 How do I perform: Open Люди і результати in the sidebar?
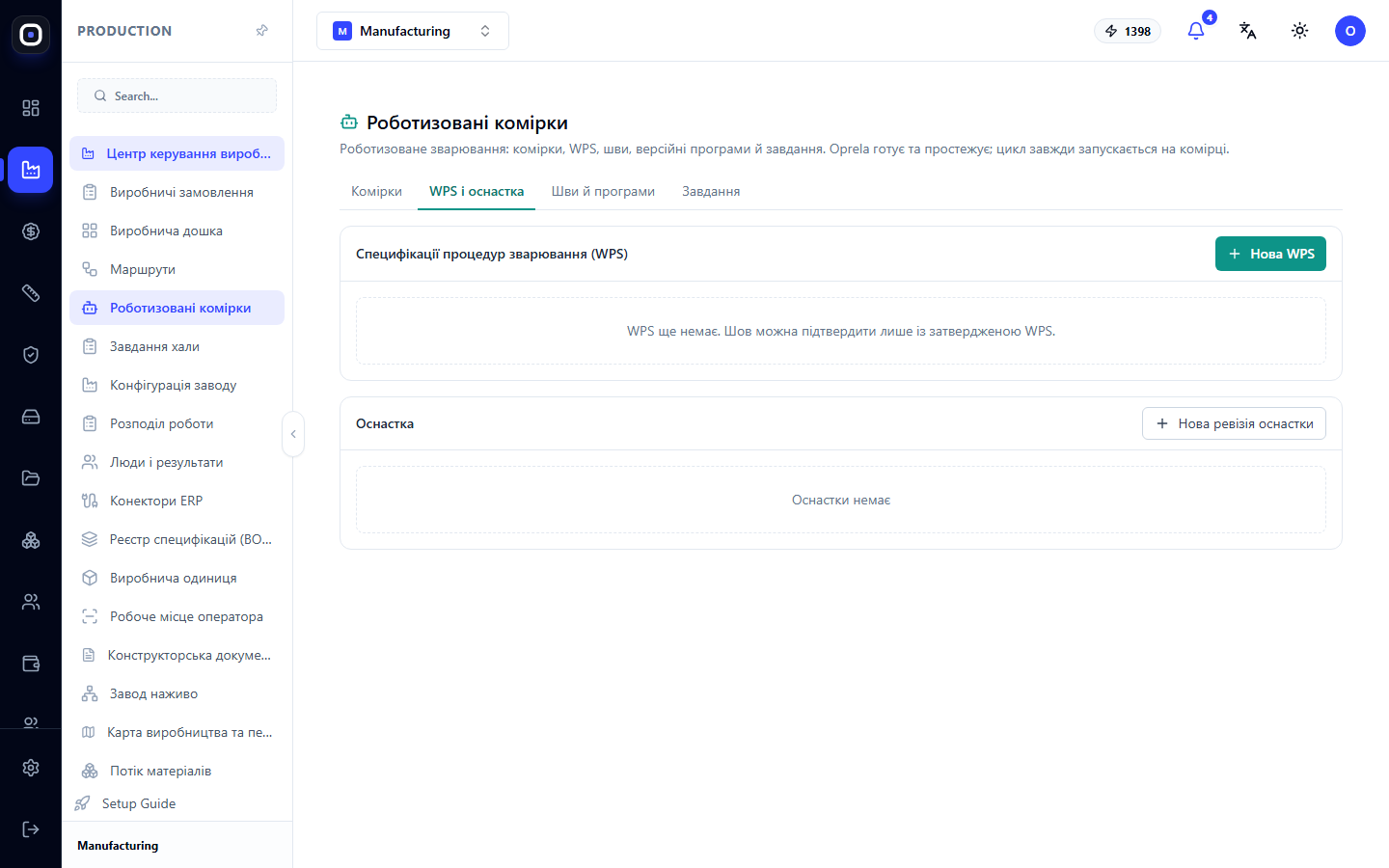point(177,462)
